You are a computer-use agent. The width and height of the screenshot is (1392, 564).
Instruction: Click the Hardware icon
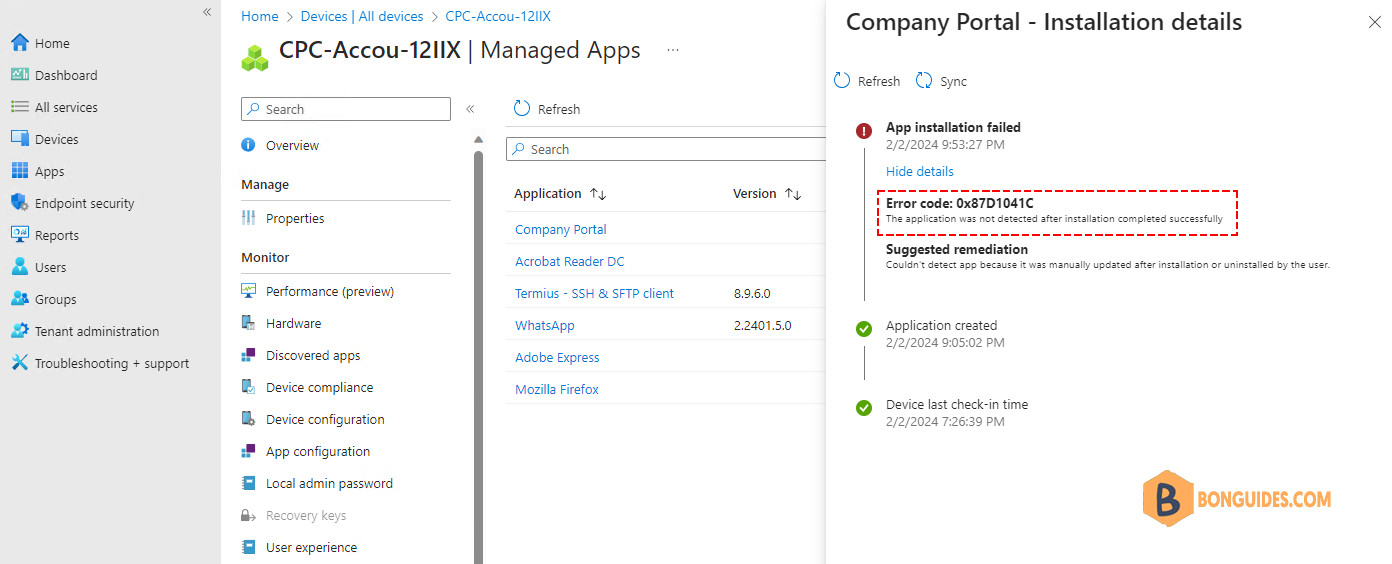pyautogui.click(x=248, y=323)
